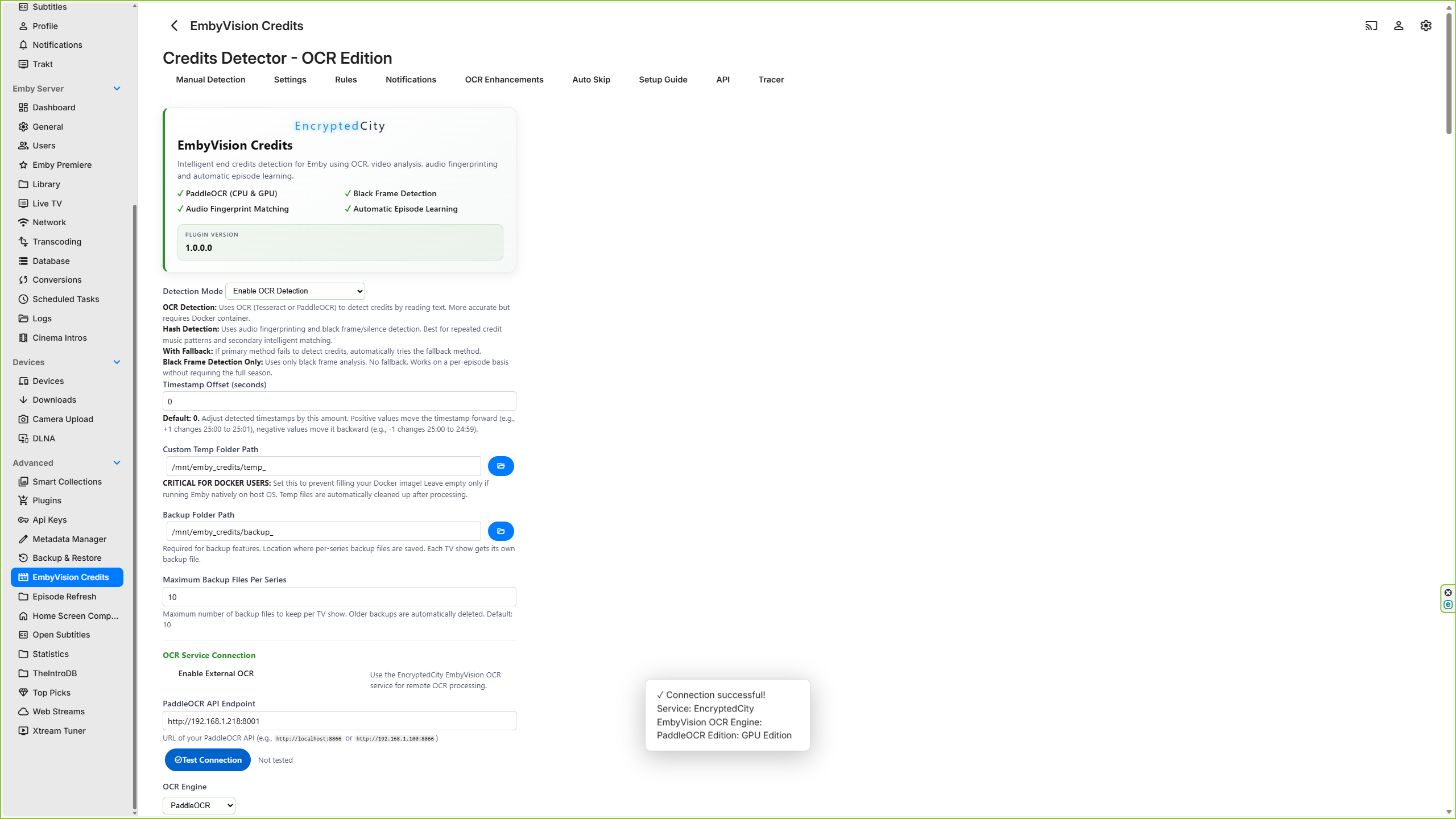Click the Test Connection button
The height and width of the screenshot is (819, 1456).
208,760
